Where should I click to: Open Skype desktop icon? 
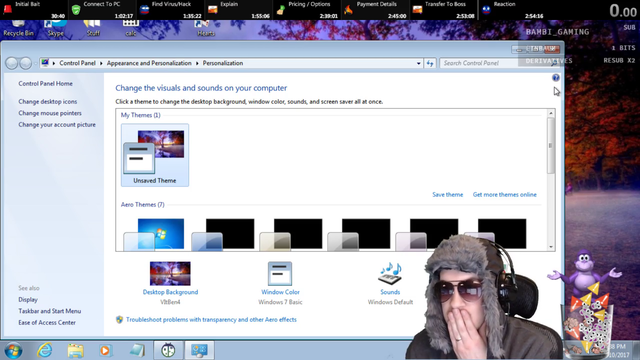[x=56, y=29]
